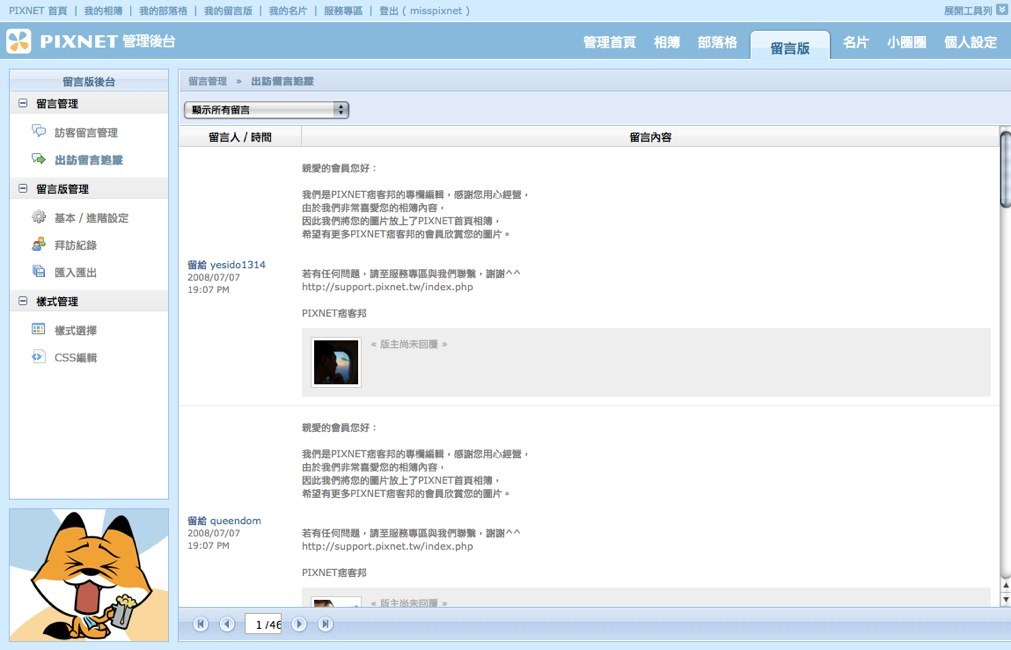
Task: Go to last page of messages
Action: pyautogui.click(x=325, y=624)
